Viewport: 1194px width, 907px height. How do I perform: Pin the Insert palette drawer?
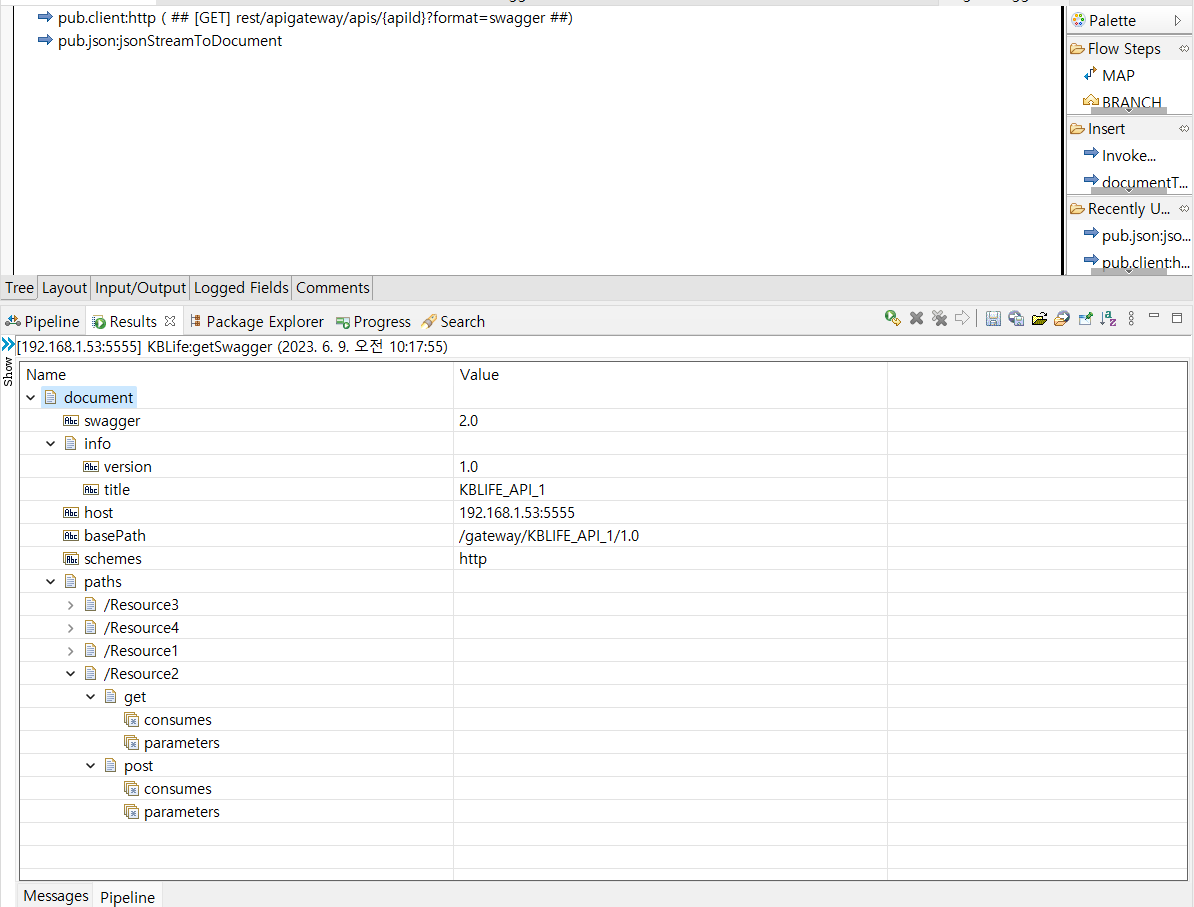[x=1184, y=128]
